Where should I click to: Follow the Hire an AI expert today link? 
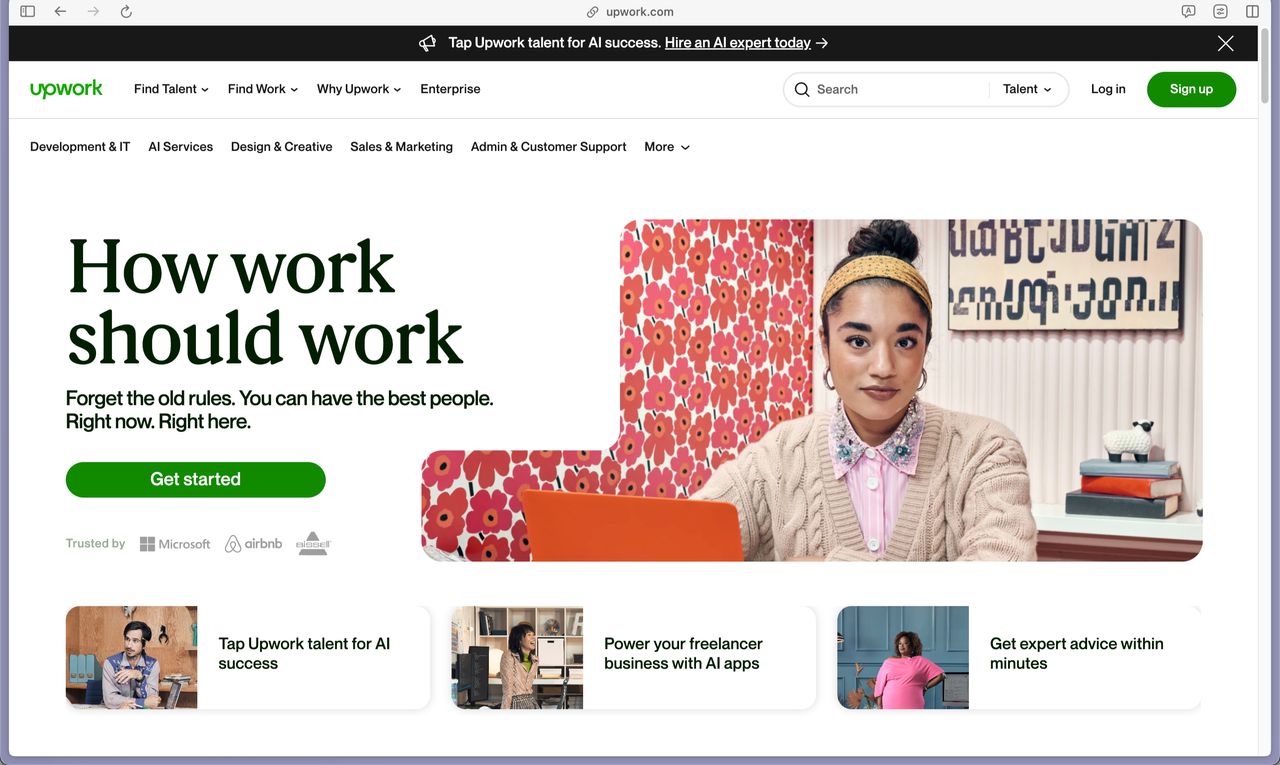pos(737,43)
